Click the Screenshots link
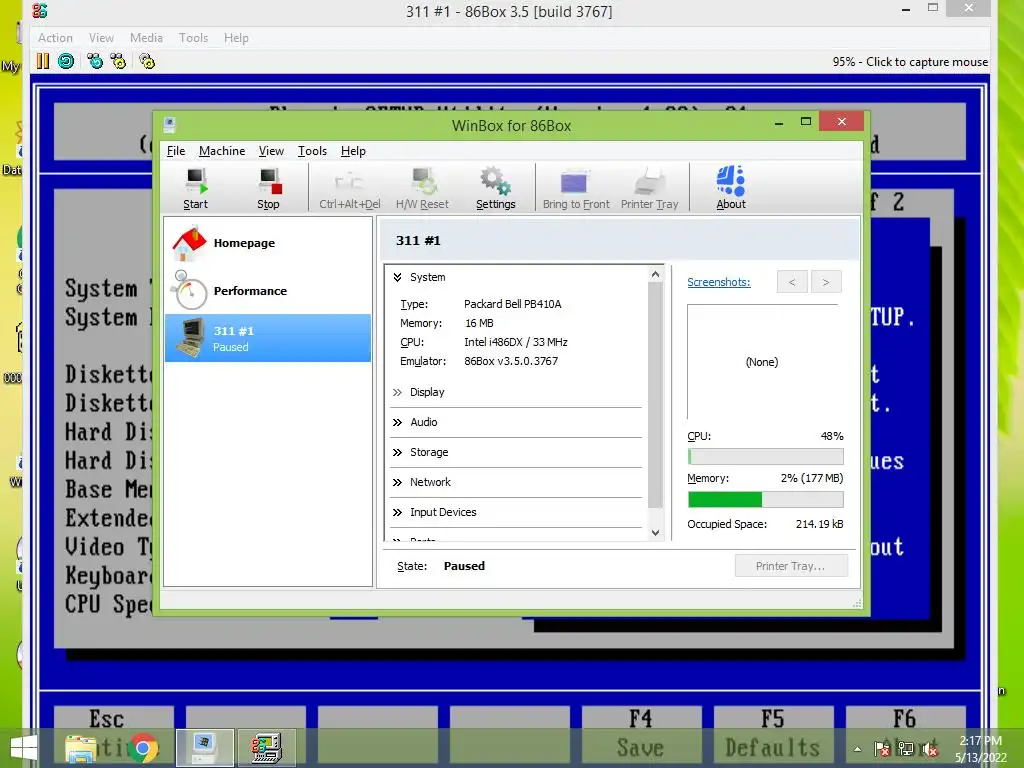This screenshot has width=1024, height=768. pos(718,282)
